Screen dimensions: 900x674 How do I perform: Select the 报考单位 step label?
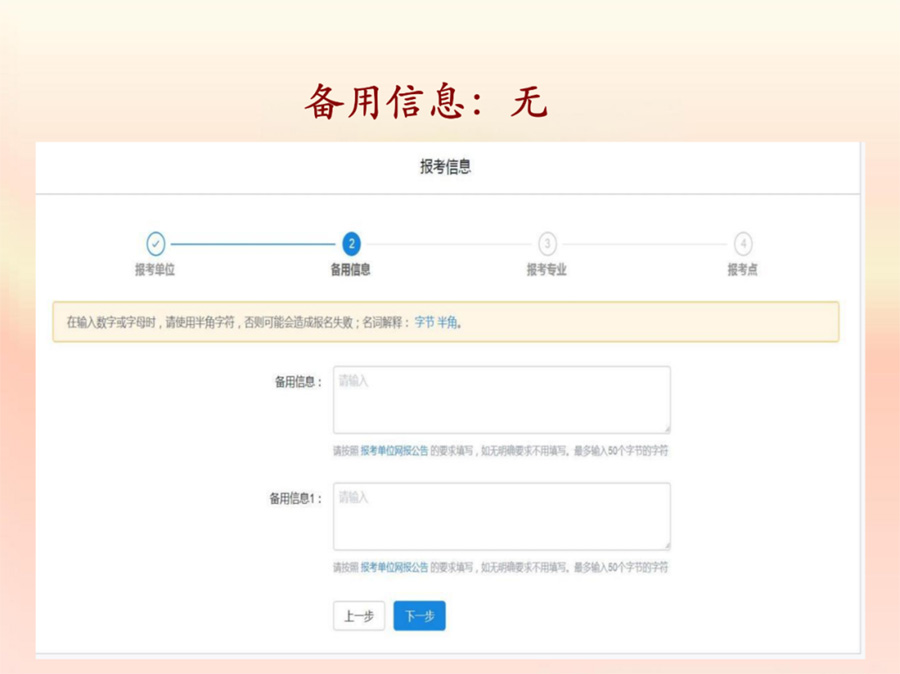point(155,270)
